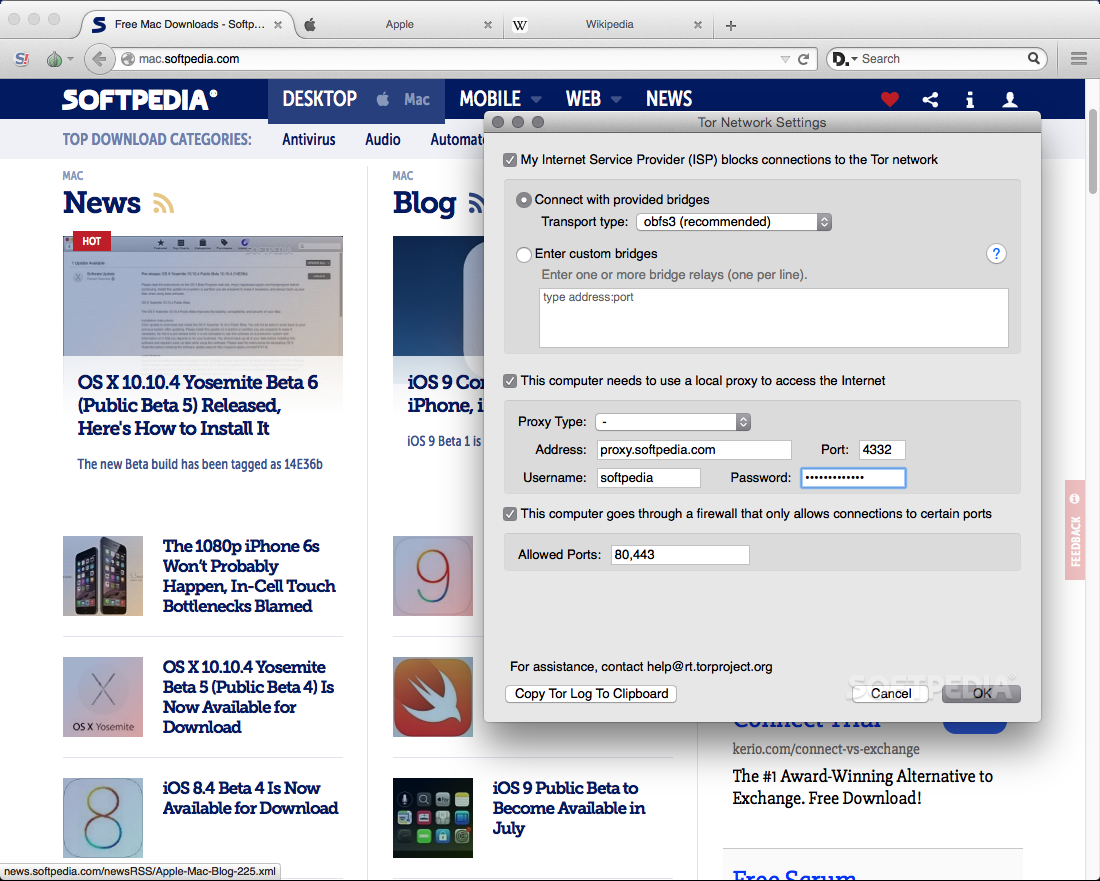The height and width of the screenshot is (881, 1100).
Task: Select Connect with provided bridges radio button
Action: point(523,200)
